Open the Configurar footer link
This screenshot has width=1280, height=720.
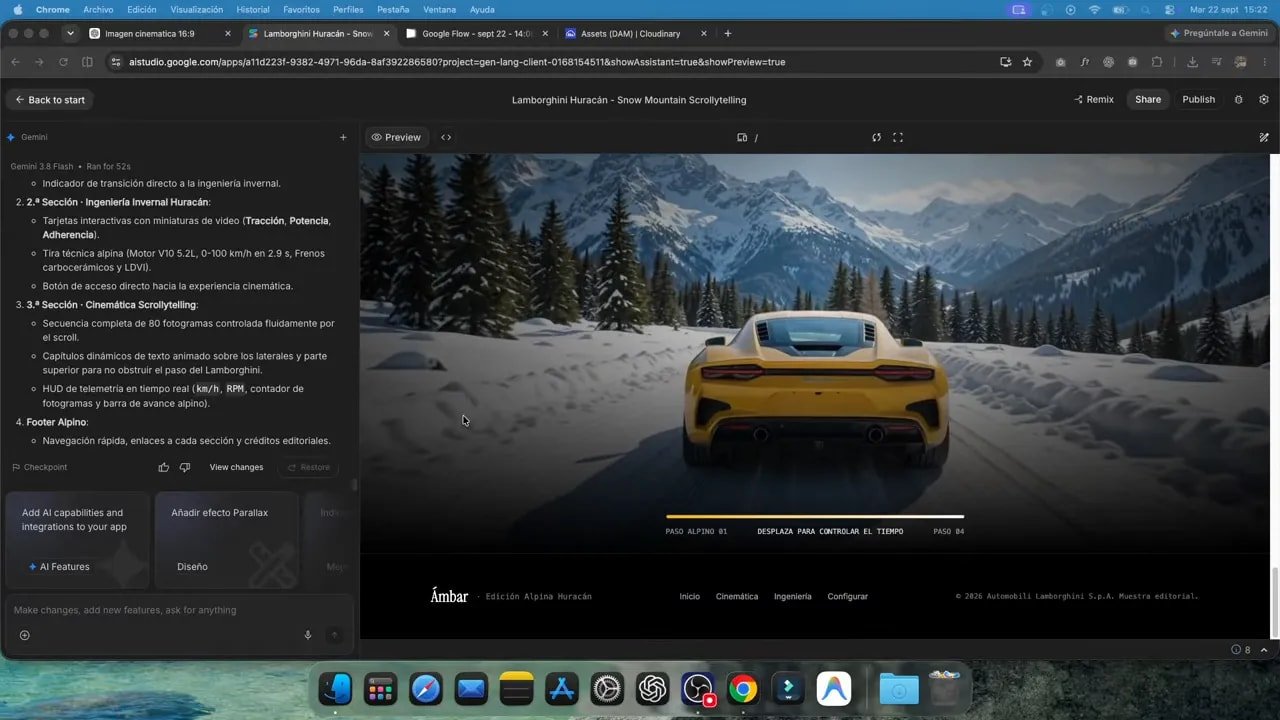coord(848,596)
